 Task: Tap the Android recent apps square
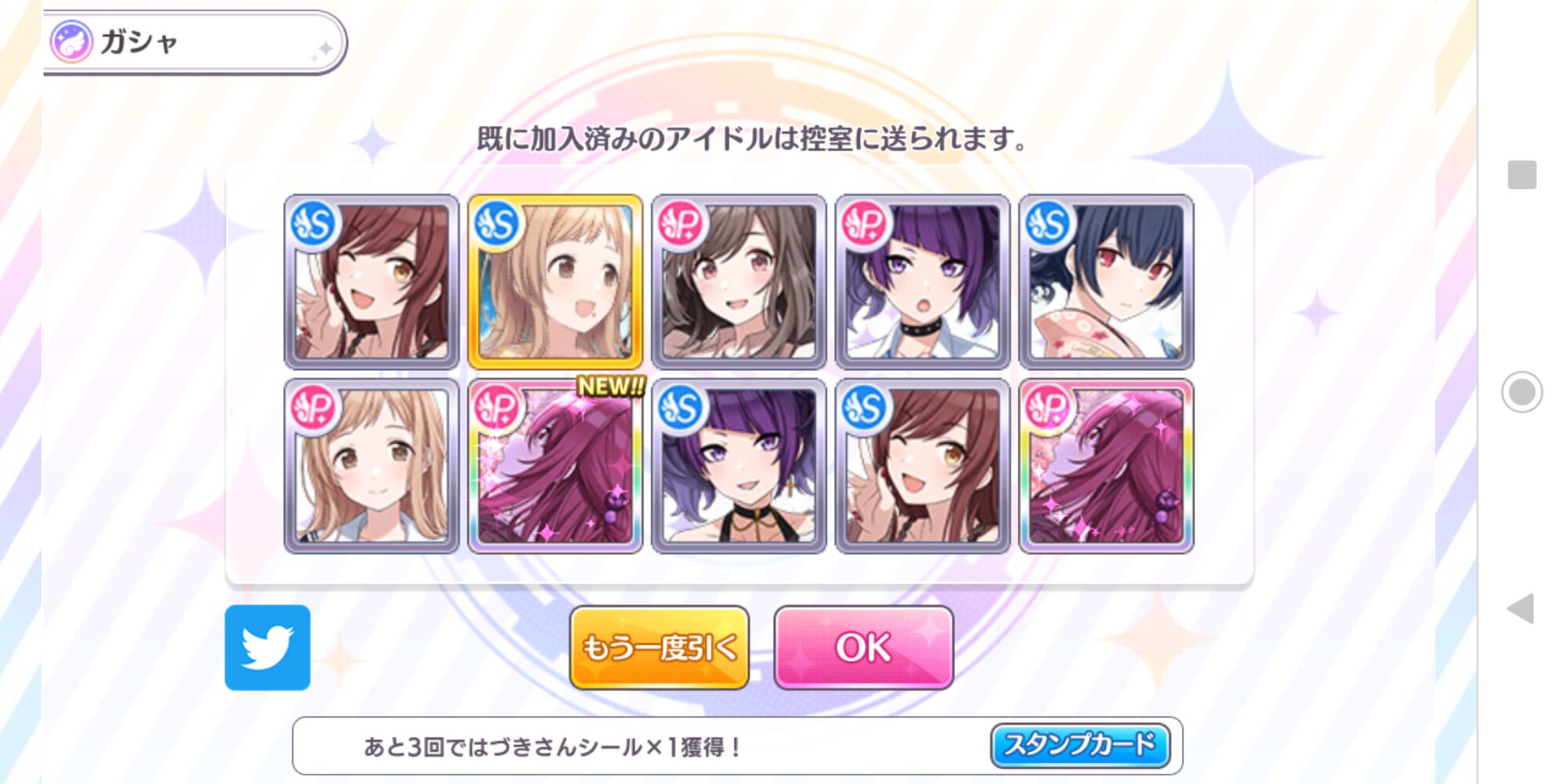coord(1522,174)
